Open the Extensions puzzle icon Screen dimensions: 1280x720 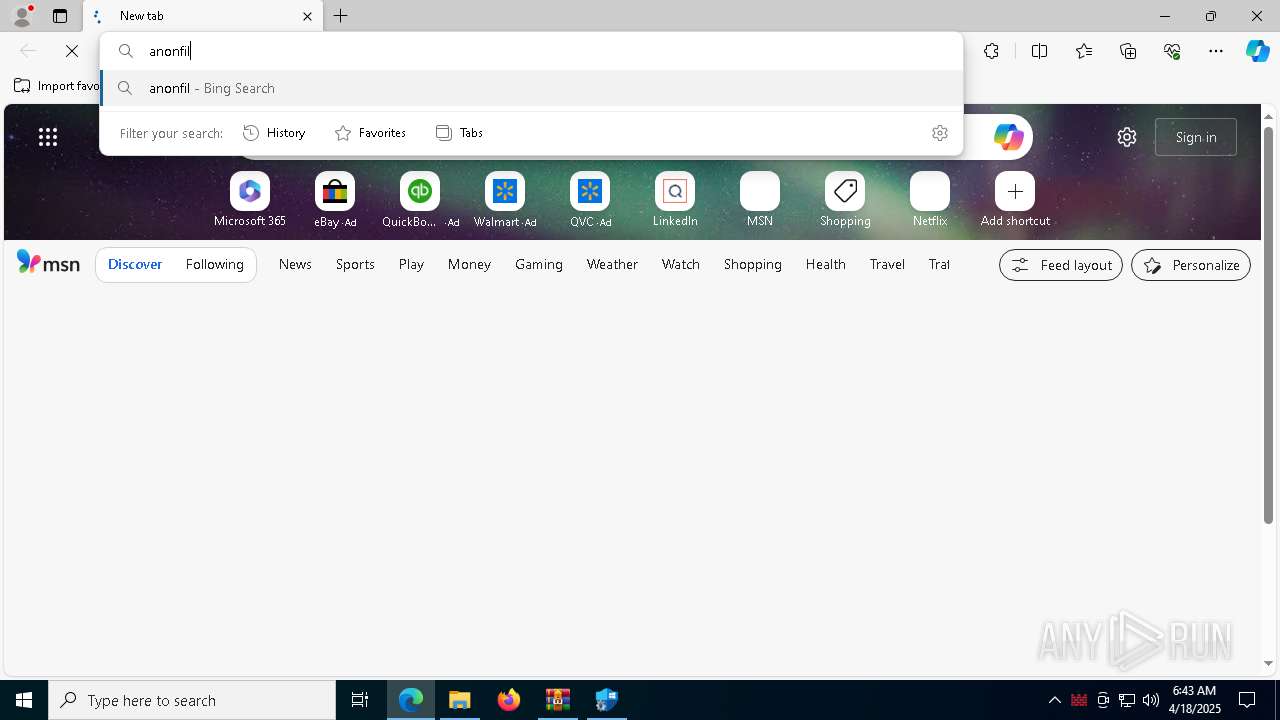point(991,51)
